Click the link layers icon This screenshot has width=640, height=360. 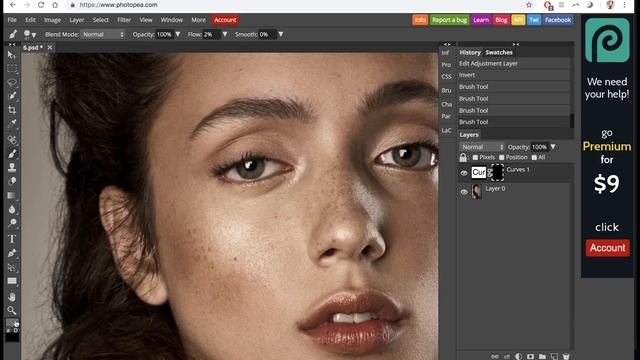pos(495,356)
